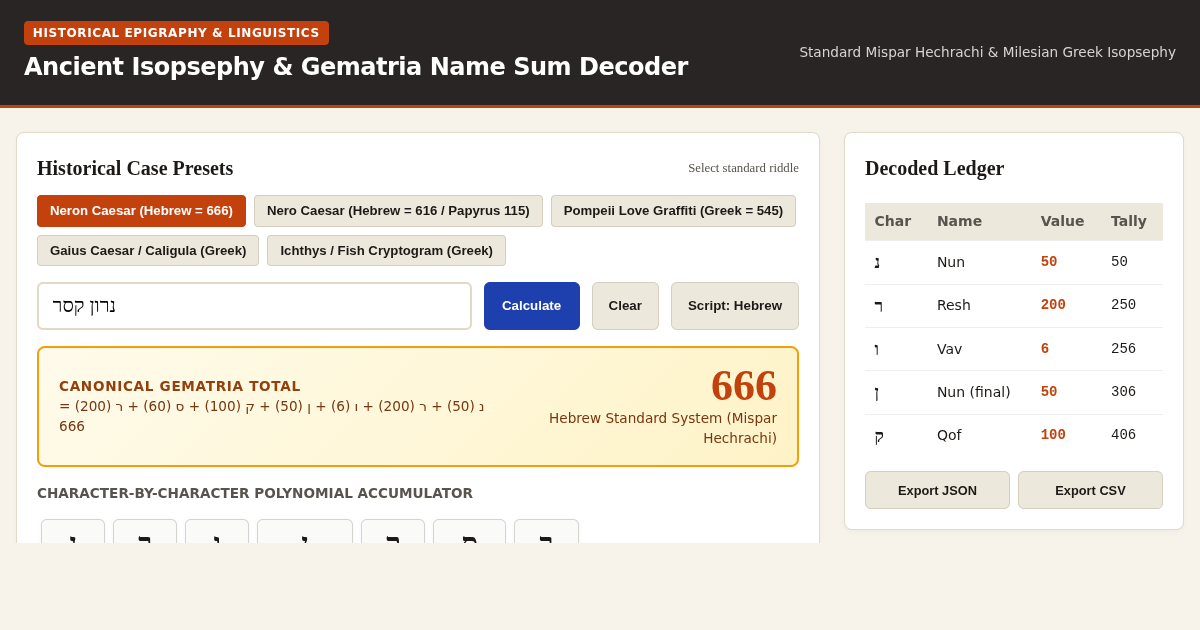This screenshot has height=630, width=1200.
Task: Click the Ancient Isopsephy app title
Action: [x=356, y=67]
